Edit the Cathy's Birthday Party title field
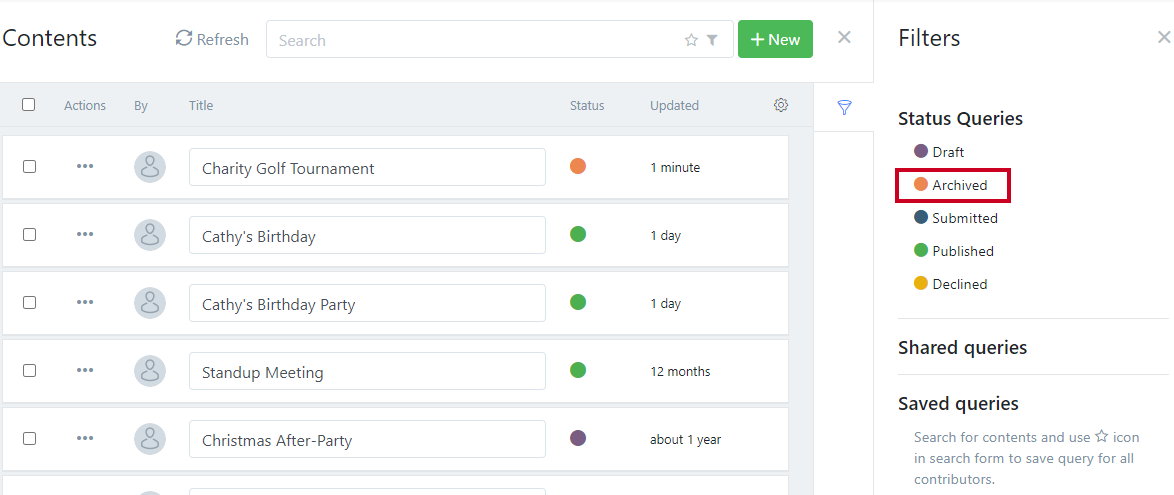This screenshot has width=1174, height=495. [367, 303]
